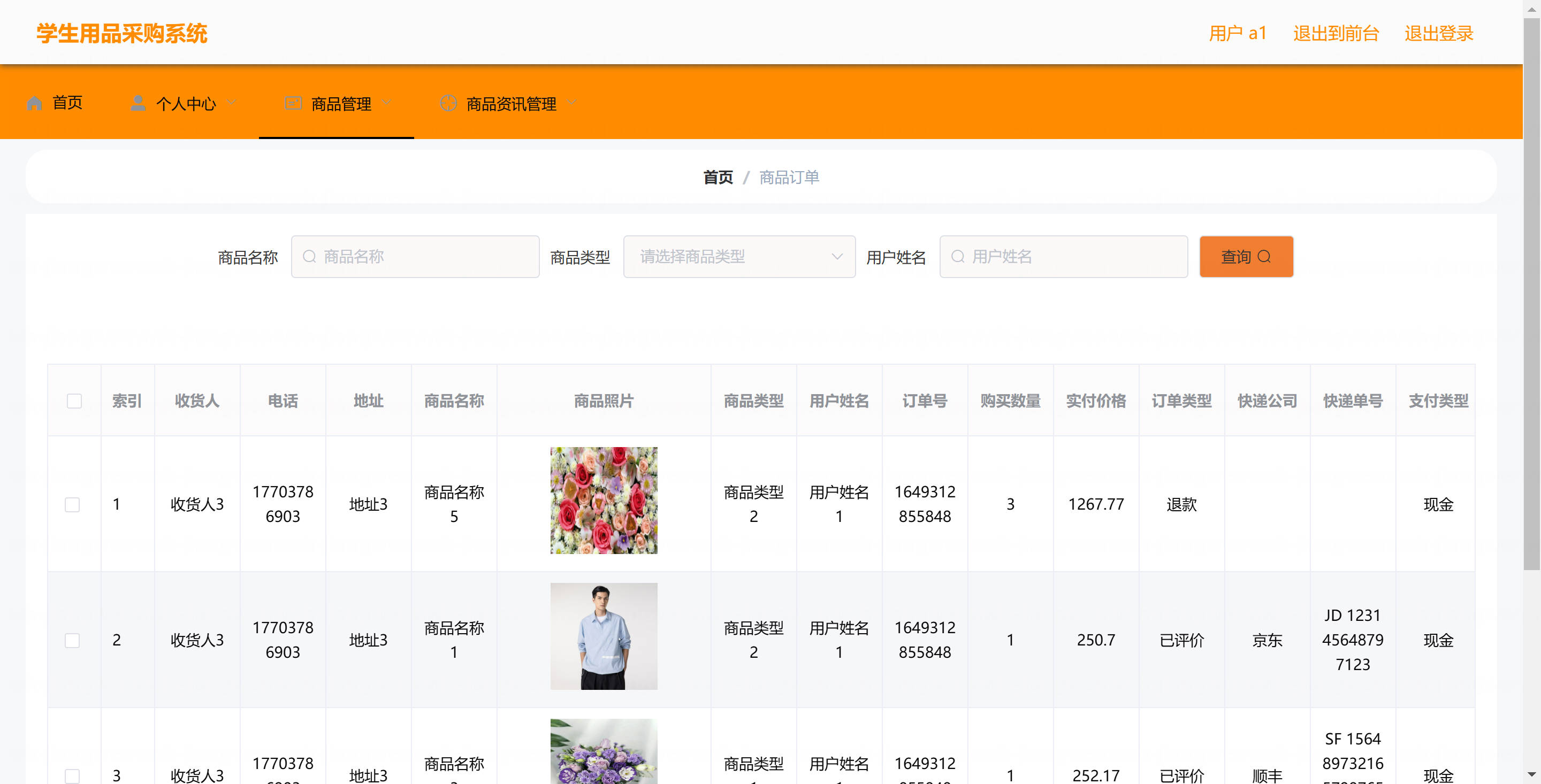This screenshot has width=1541, height=784.
Task: Click the 支付类型 column header
Action: (1438, 401)
